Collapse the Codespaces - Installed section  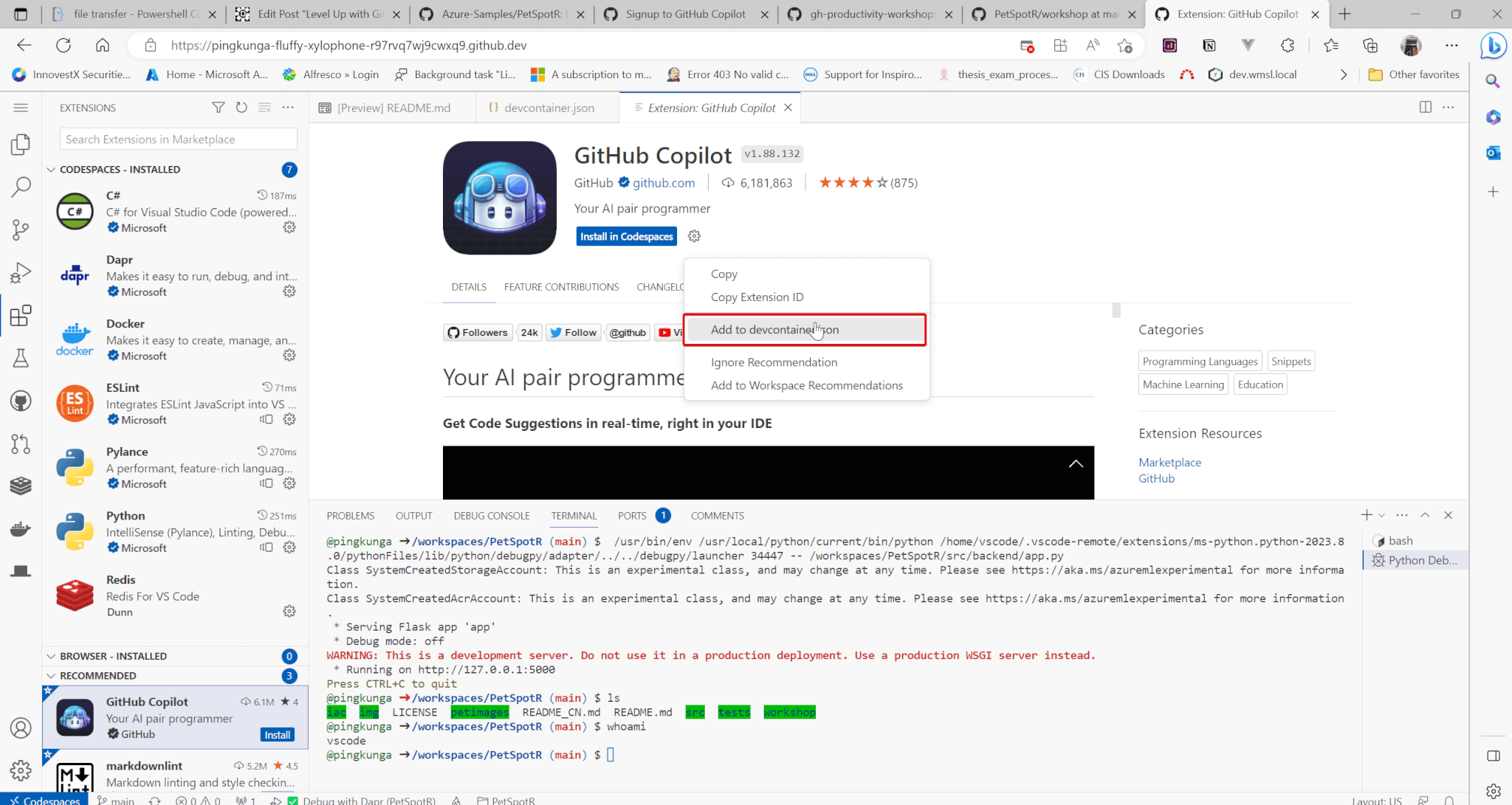click(51, 170)
